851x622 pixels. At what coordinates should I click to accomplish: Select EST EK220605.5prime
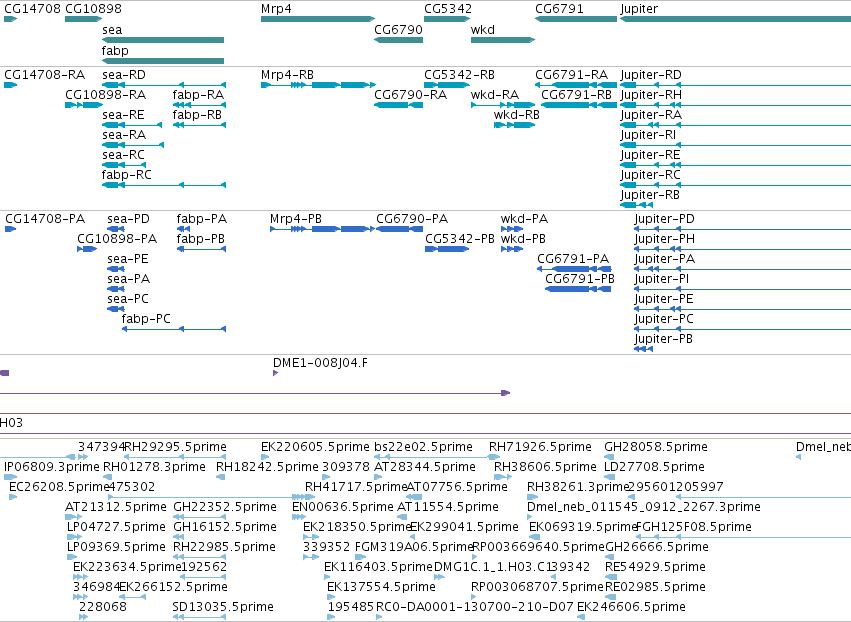(x=265, y=456)
